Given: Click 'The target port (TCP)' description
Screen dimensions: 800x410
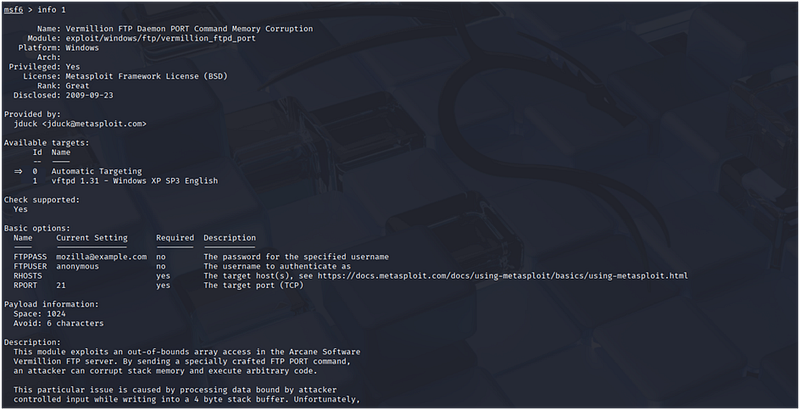Looking at the screenshot, I should coord(254,286).
